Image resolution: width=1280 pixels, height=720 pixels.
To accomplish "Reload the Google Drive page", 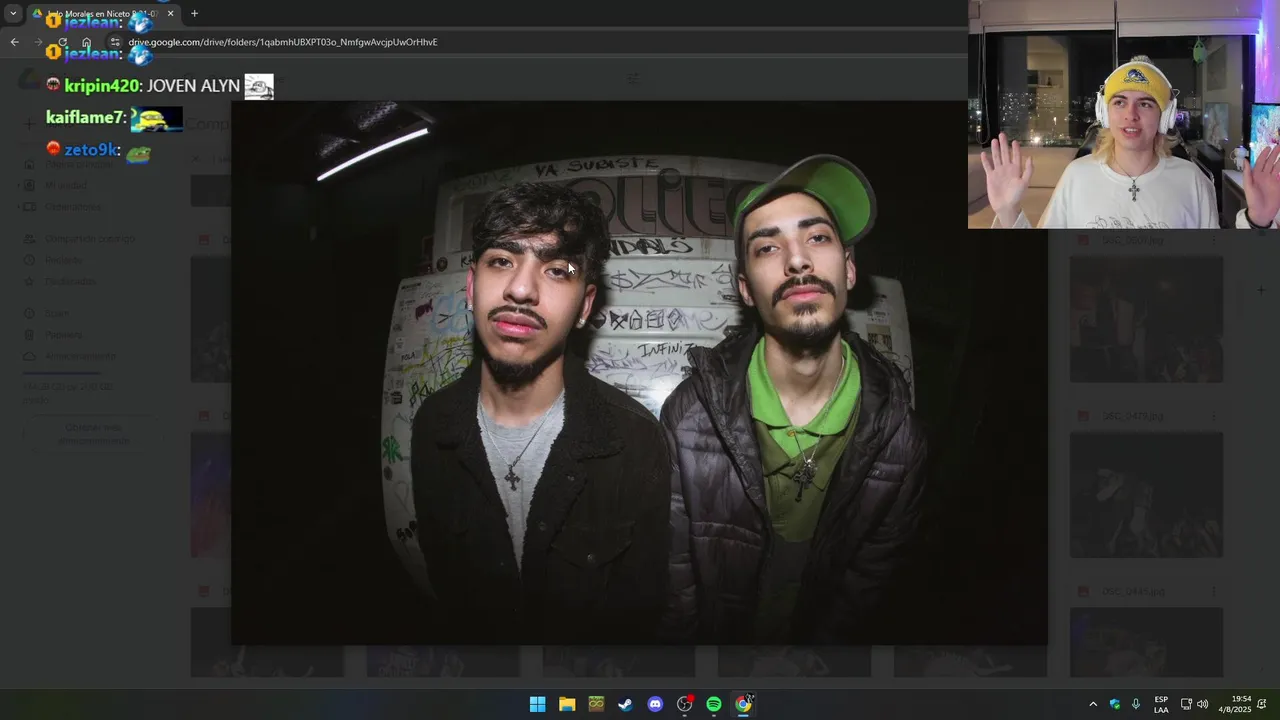I will click(62, 42).
